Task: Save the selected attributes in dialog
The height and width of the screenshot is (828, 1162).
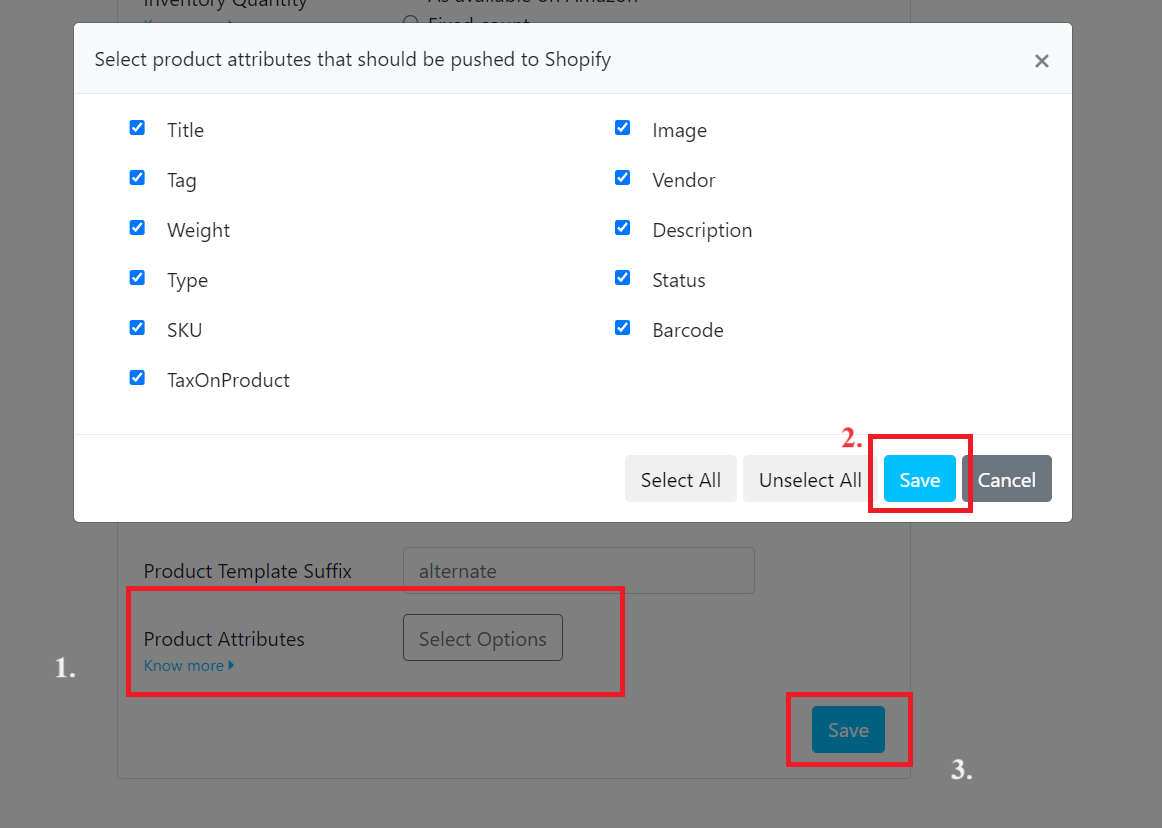Action: [x=920, y=479]
